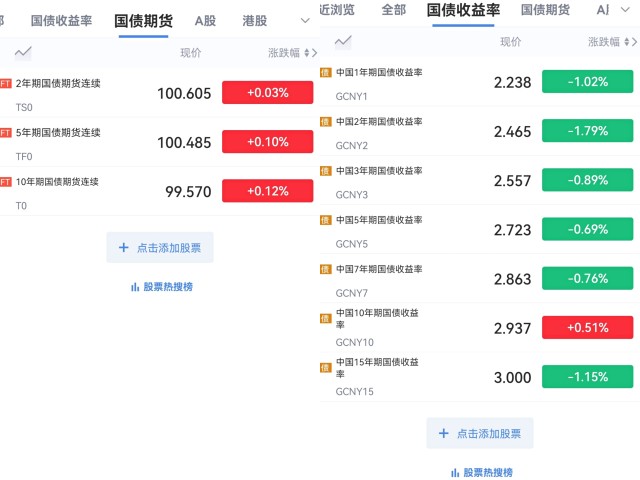Click the 债 badge beside 中国7年期国债收益率

[x=325, y=269]
